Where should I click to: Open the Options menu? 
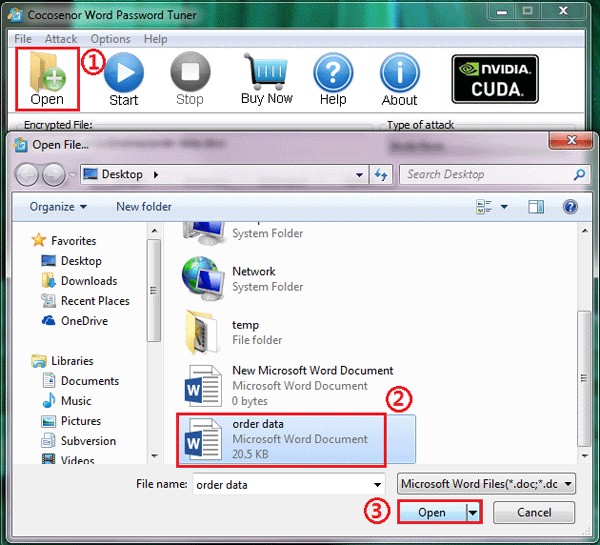coord(110,39)
